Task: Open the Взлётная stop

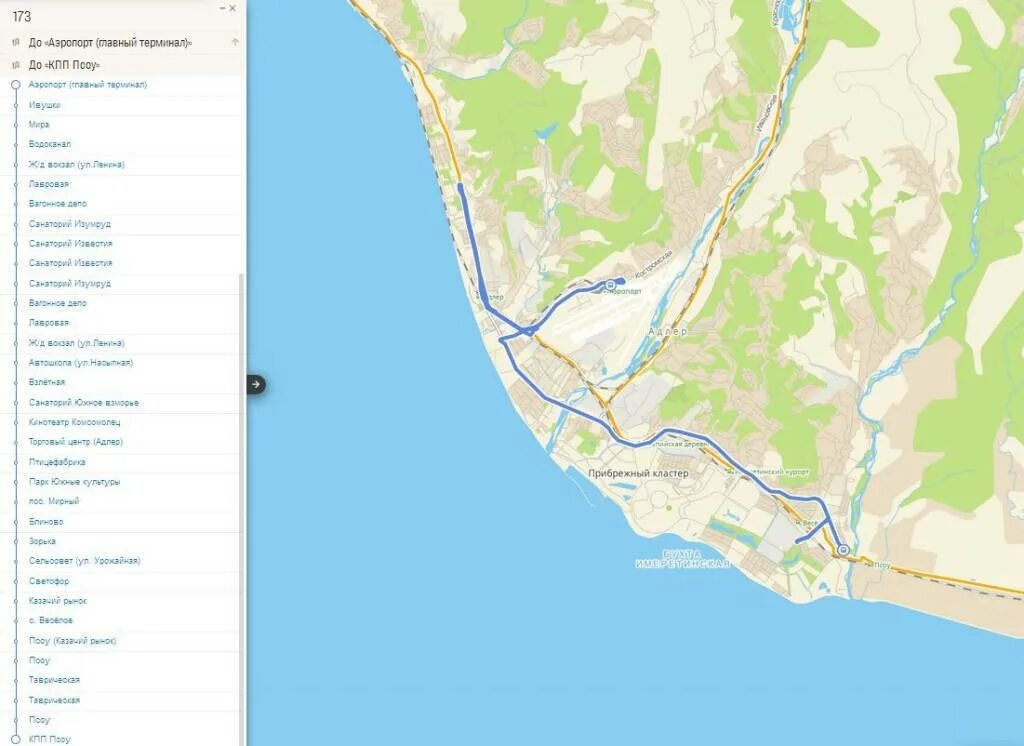Action: 46,382
